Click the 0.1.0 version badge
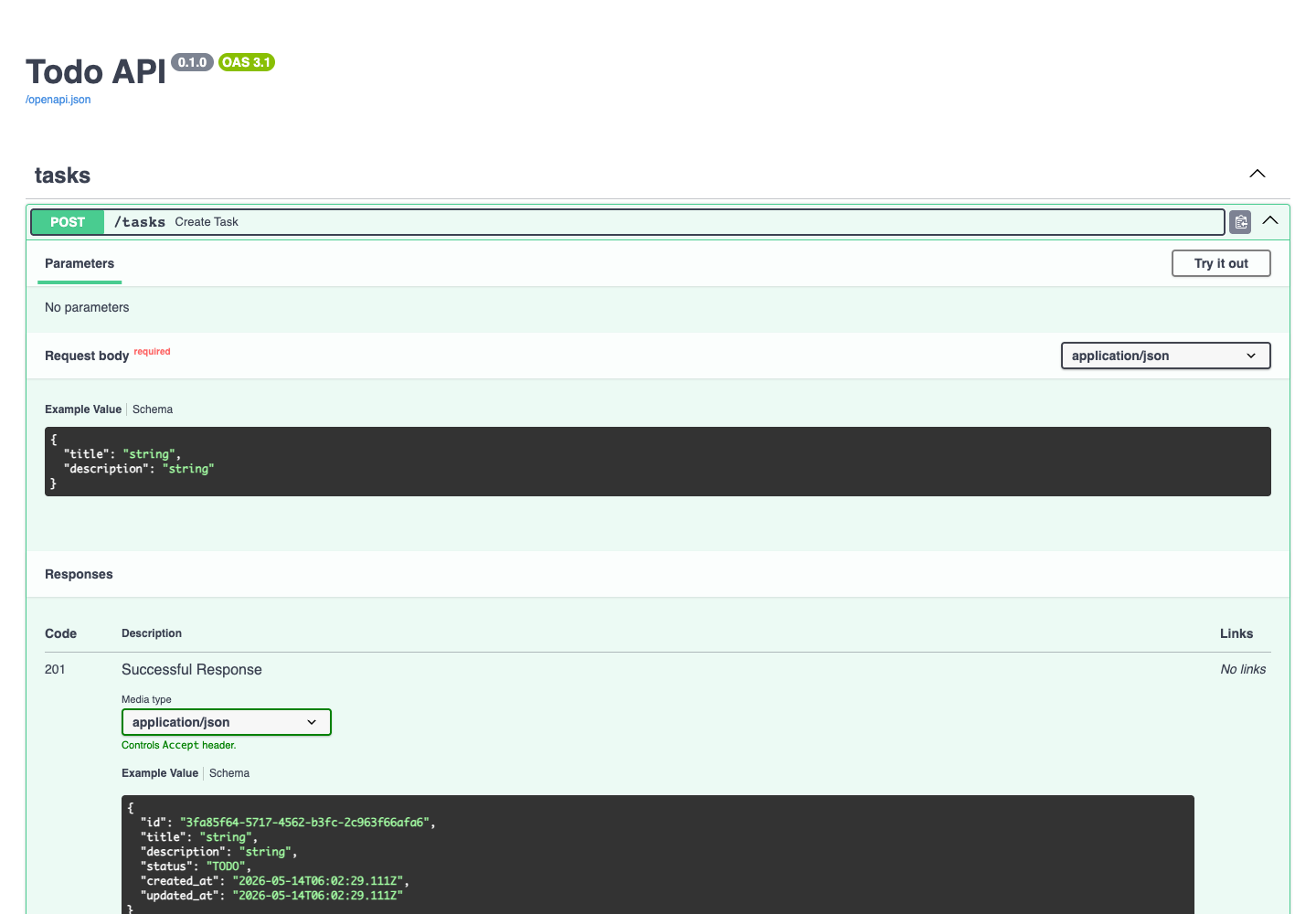The image size is (1316, 914). tap(192, 62)
